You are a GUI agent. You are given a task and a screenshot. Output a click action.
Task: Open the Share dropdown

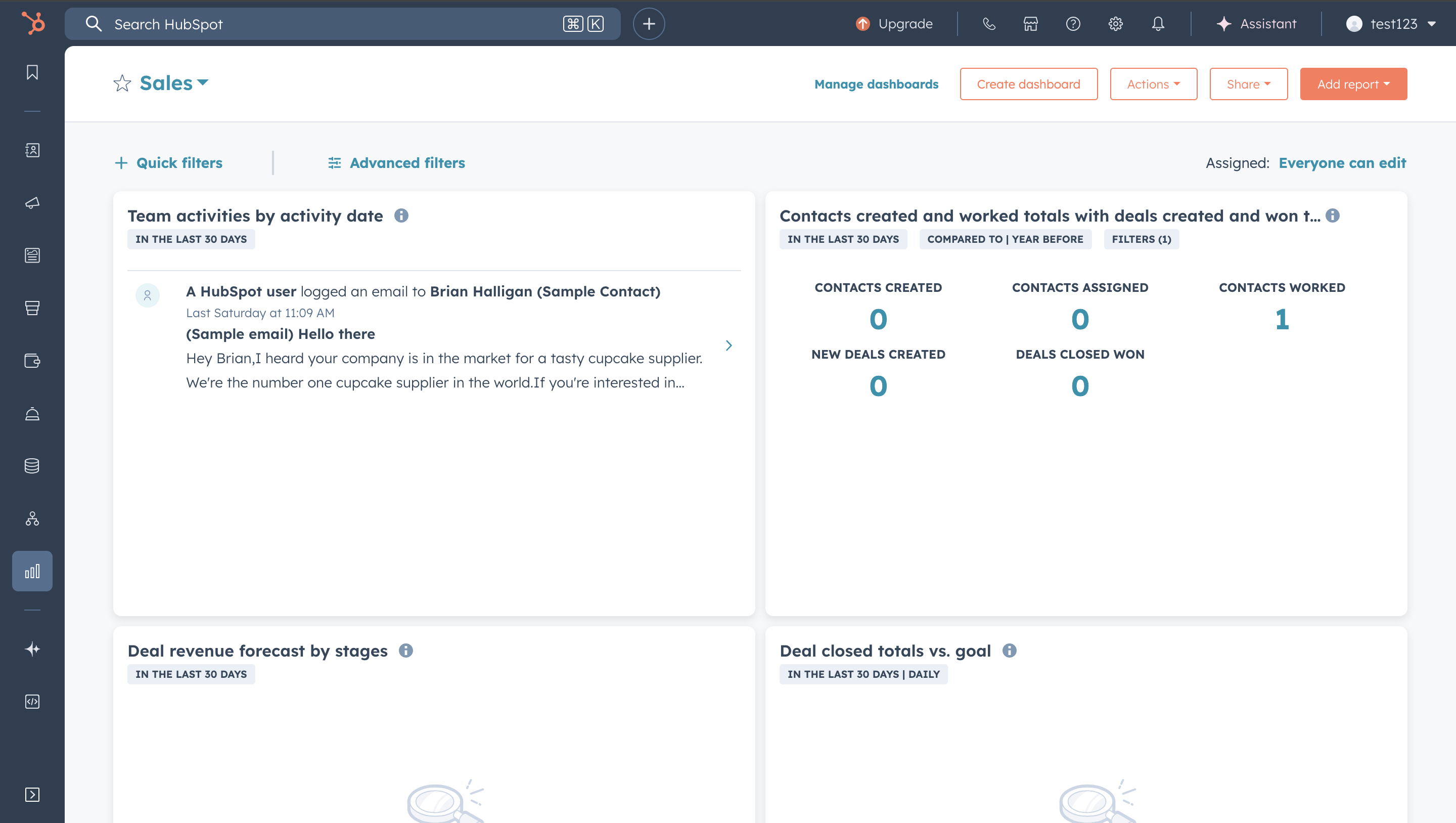pos(1249,83)
